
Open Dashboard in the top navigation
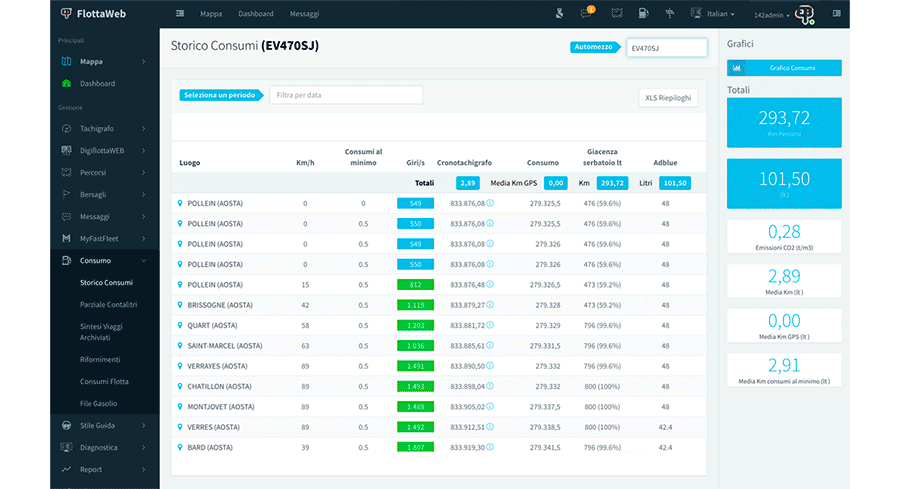pos(256,15)
